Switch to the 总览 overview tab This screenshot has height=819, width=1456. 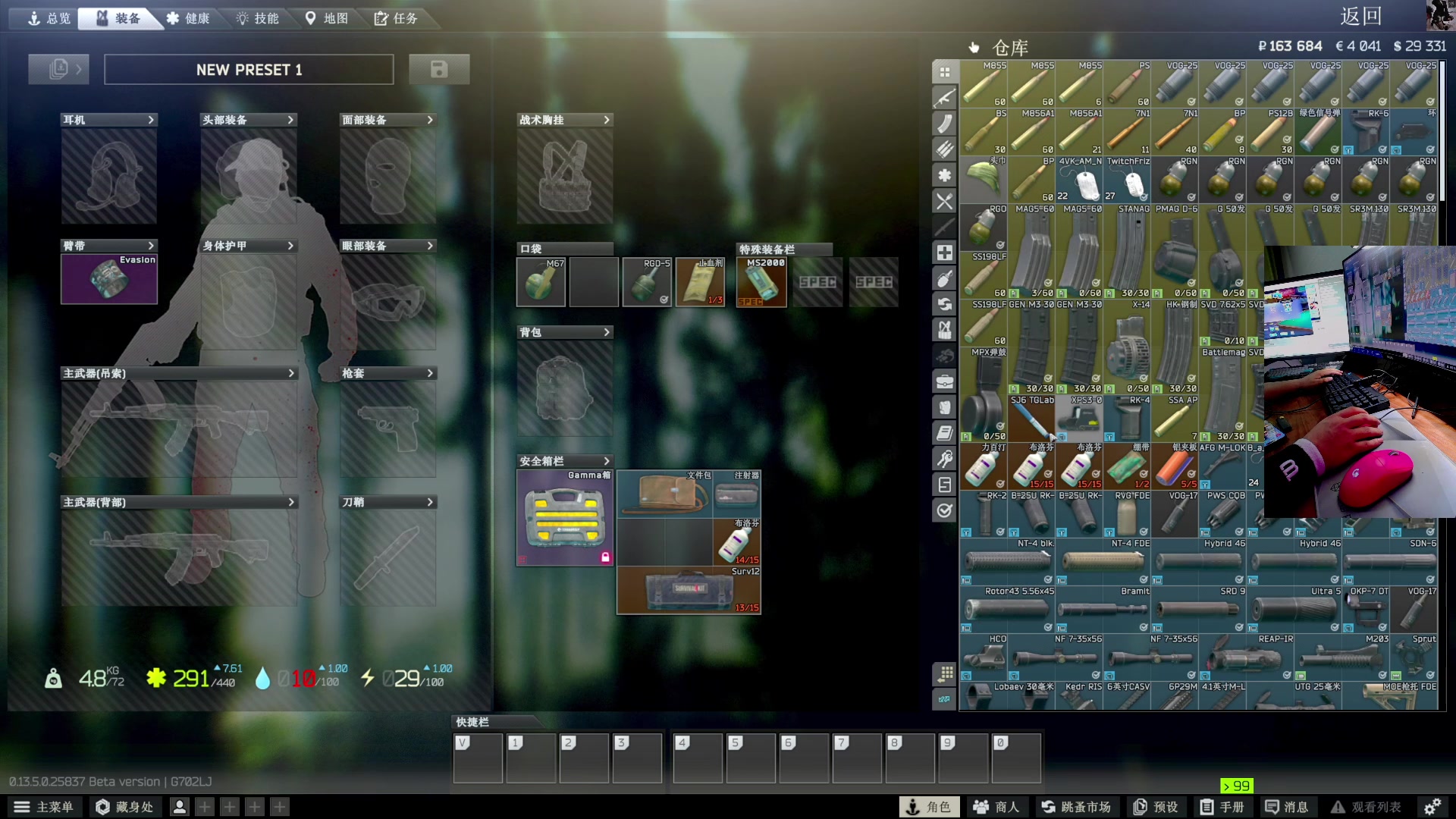click(49, 18)
